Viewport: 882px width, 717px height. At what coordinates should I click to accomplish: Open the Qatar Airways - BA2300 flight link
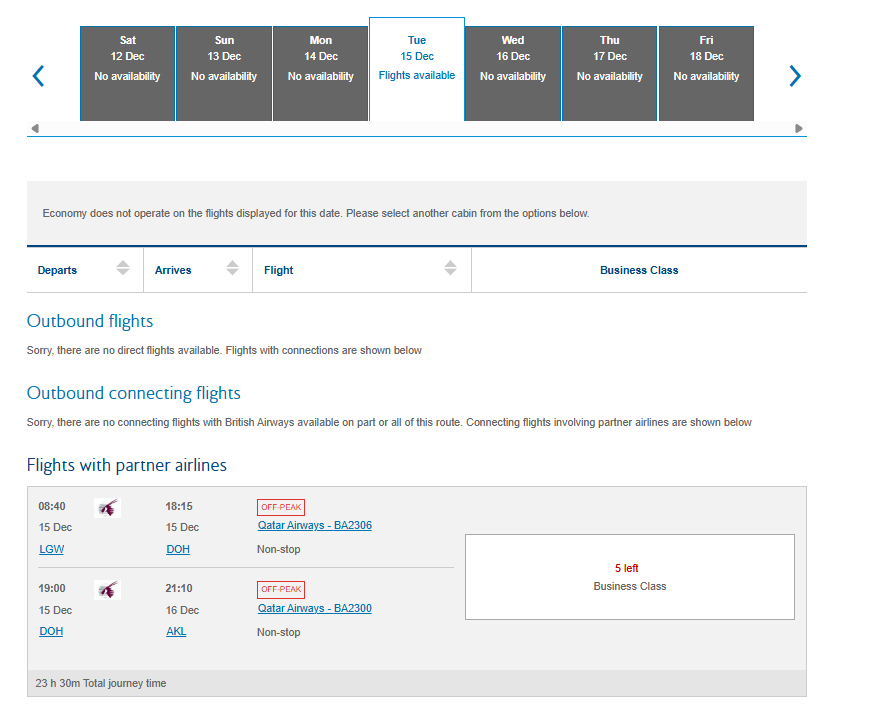(314, 608)
